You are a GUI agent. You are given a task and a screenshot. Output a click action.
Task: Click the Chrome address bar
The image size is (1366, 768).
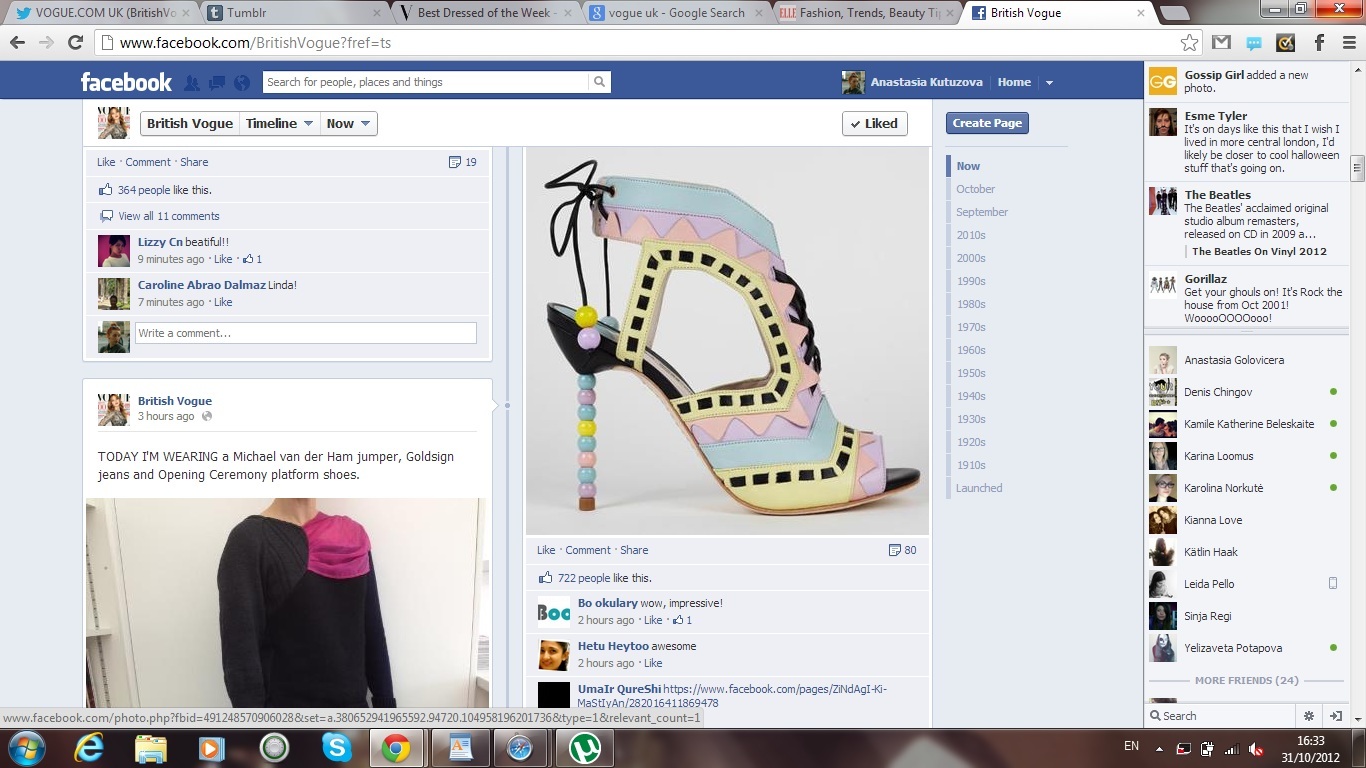click(640, 43)
